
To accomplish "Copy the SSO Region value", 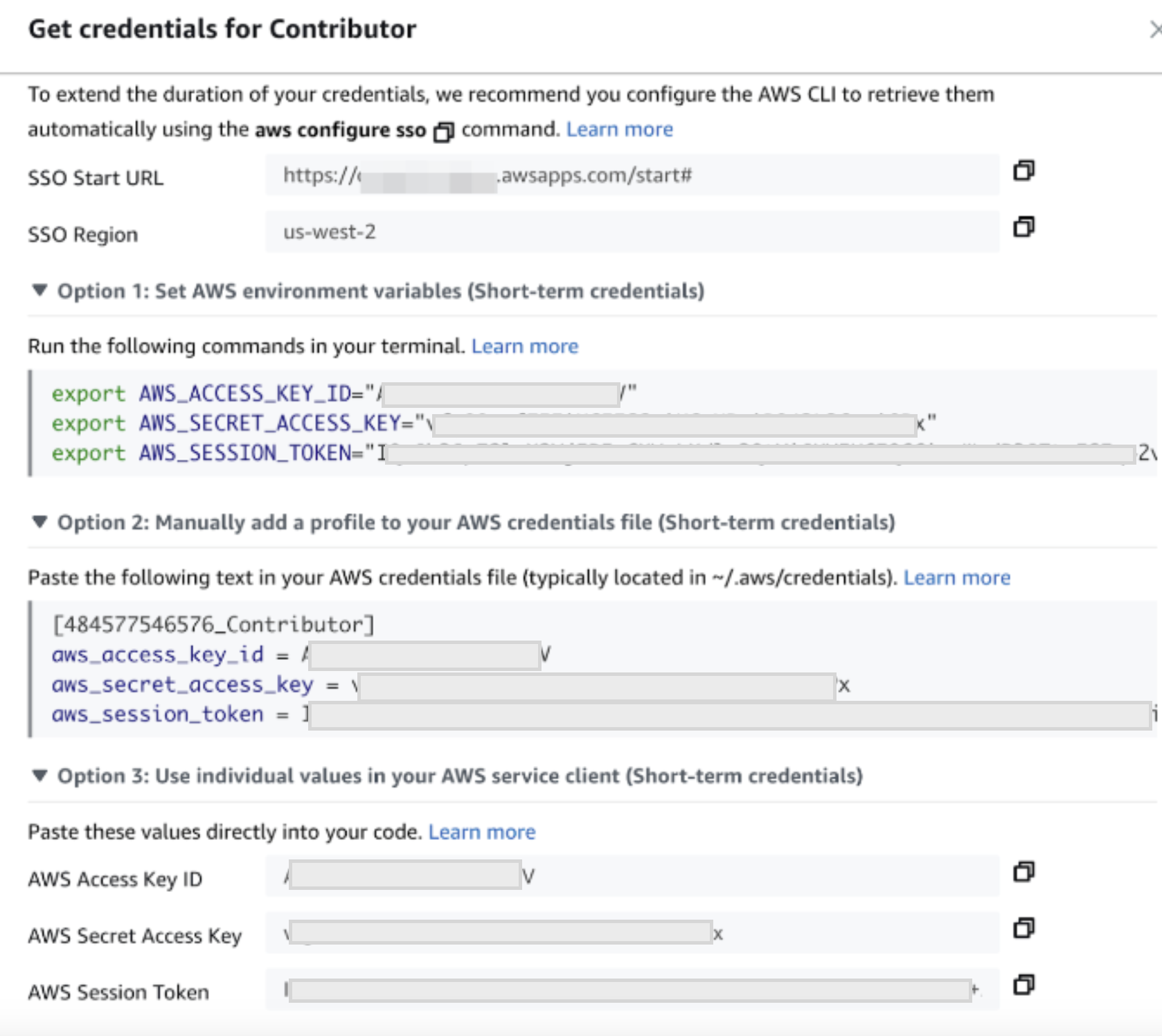I will (x=1024, y=227).
